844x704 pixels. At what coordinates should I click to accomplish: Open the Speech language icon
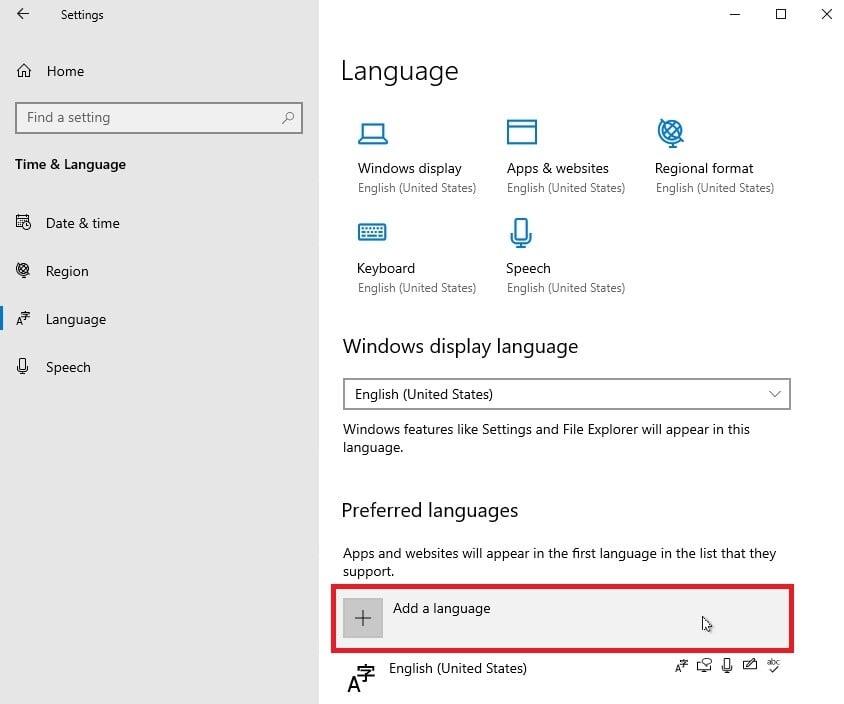tap(521, 231)
